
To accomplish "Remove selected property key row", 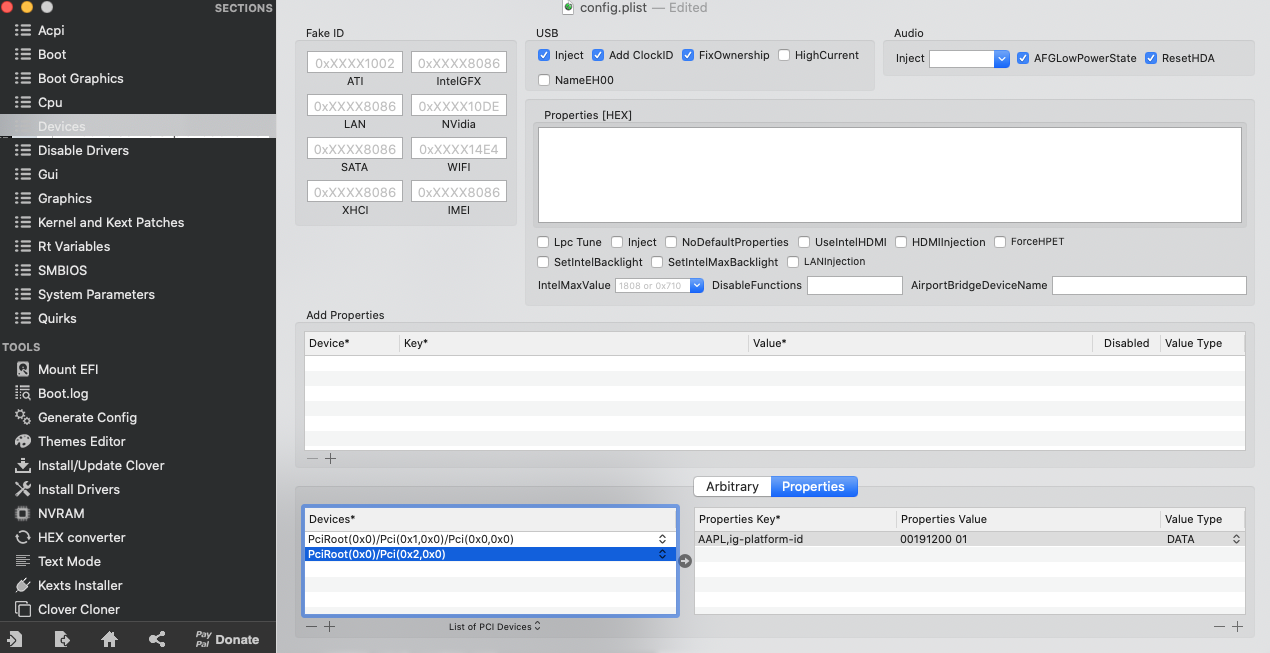I will point(1219,626).
